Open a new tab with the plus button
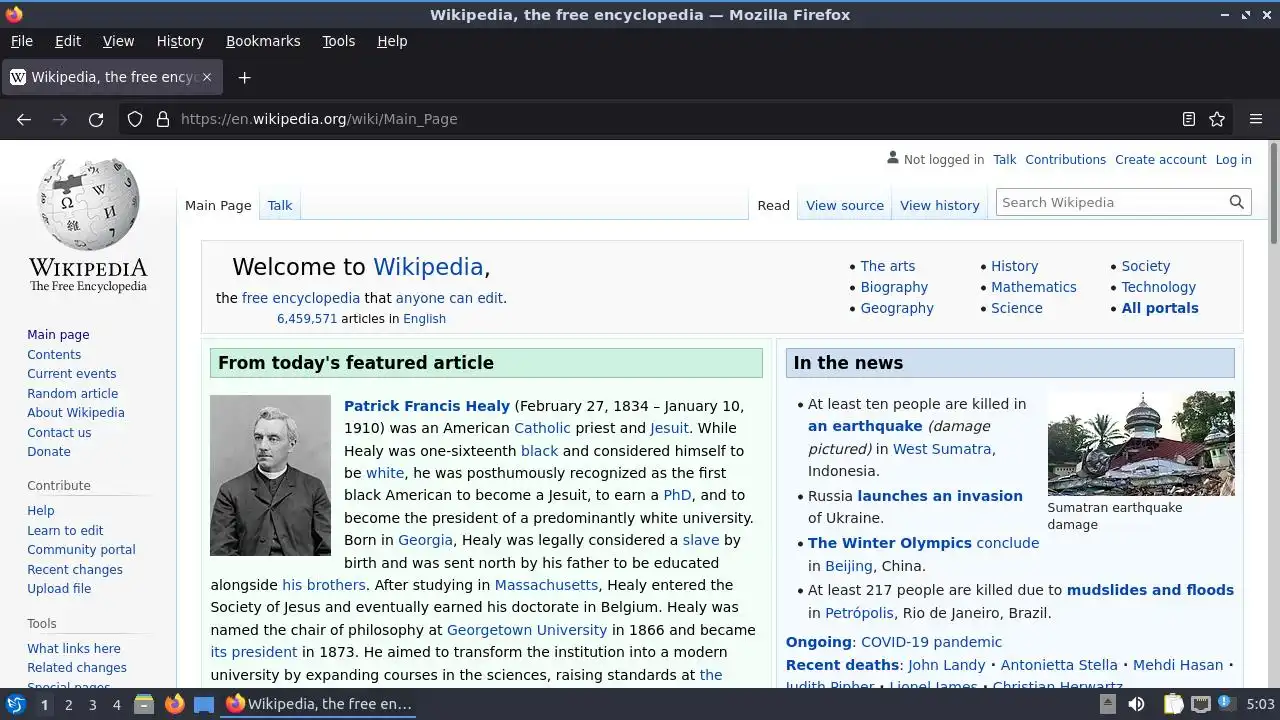The image size is (1280, 720). pyautogui.click(x=244, y=77)
